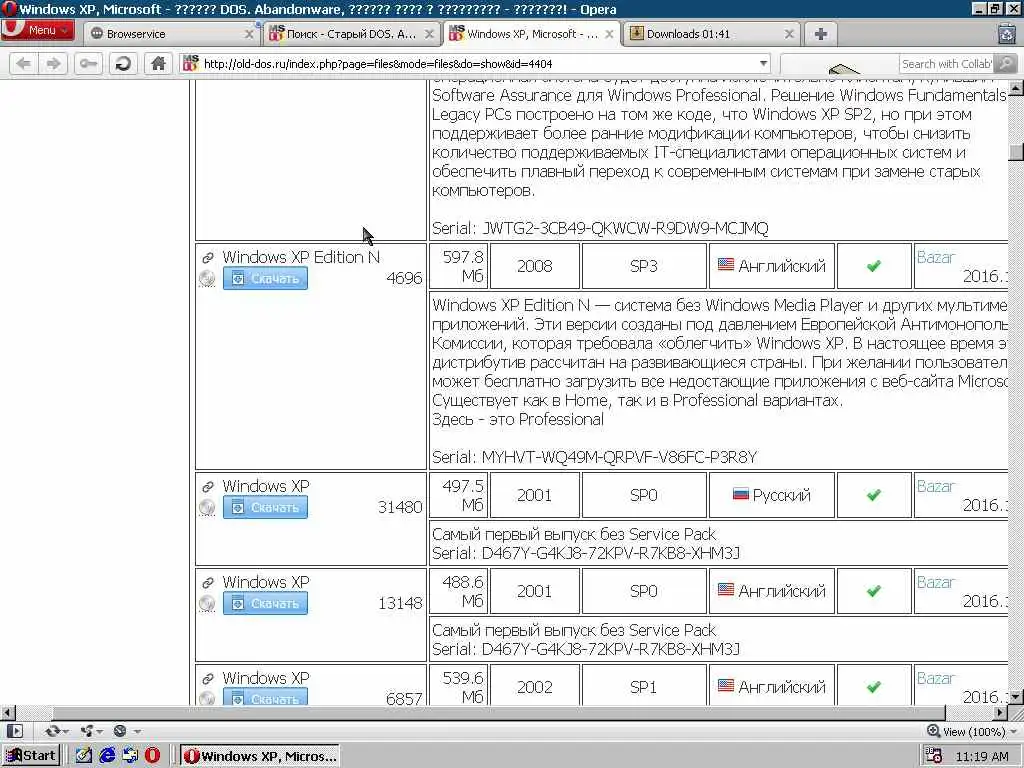
Task: Click the 31480 download count
Action: [x=400, y=507]
